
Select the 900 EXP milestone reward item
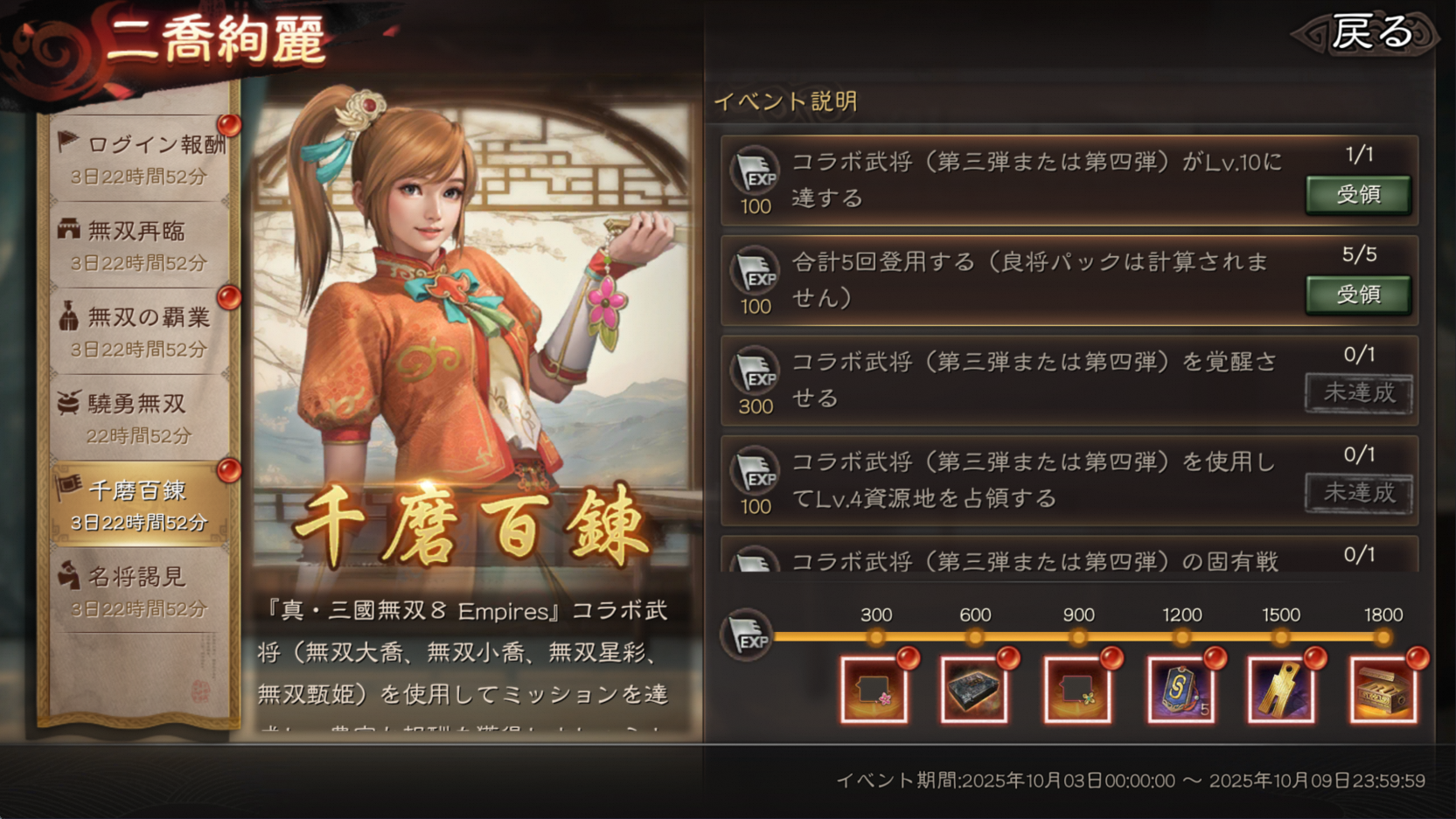[1077, 689]
